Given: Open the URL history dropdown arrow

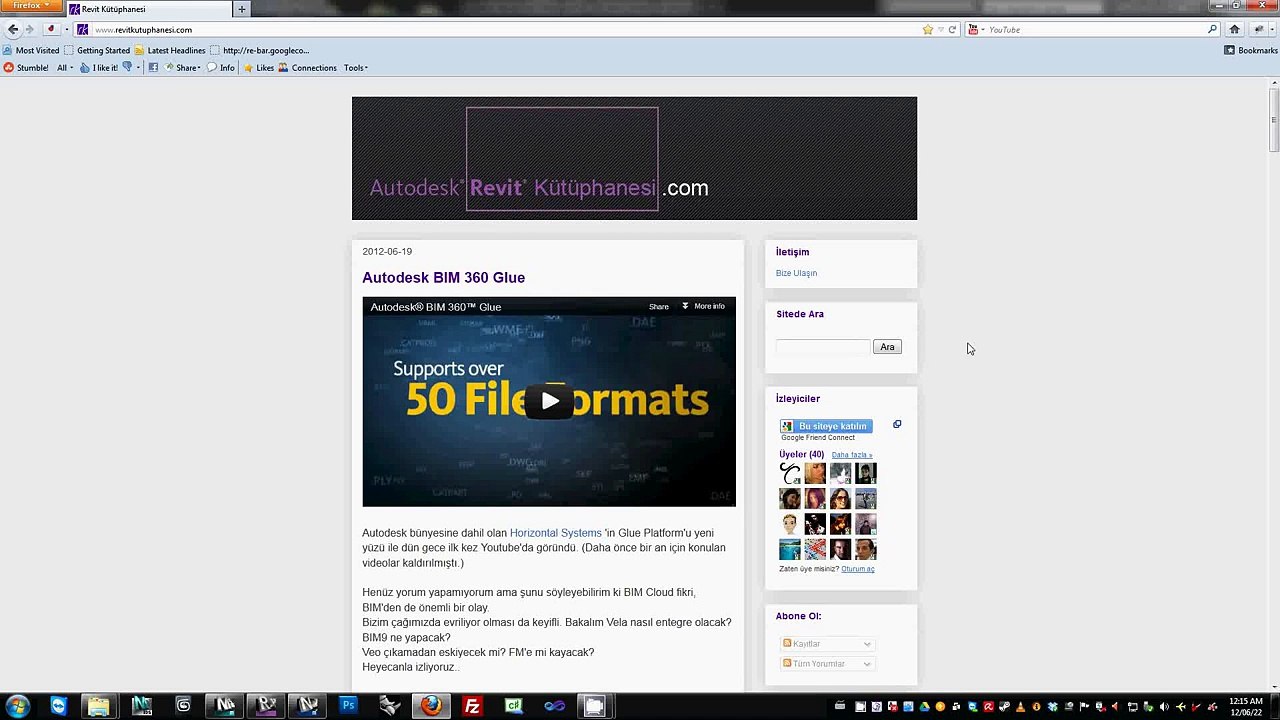Looking at the screenshot, I should pos(940,30).
